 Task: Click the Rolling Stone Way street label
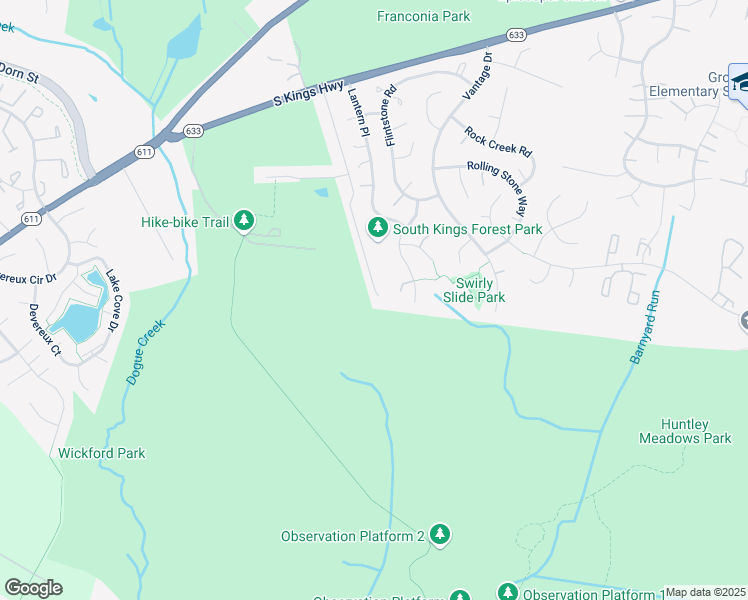tap(499, 187)
